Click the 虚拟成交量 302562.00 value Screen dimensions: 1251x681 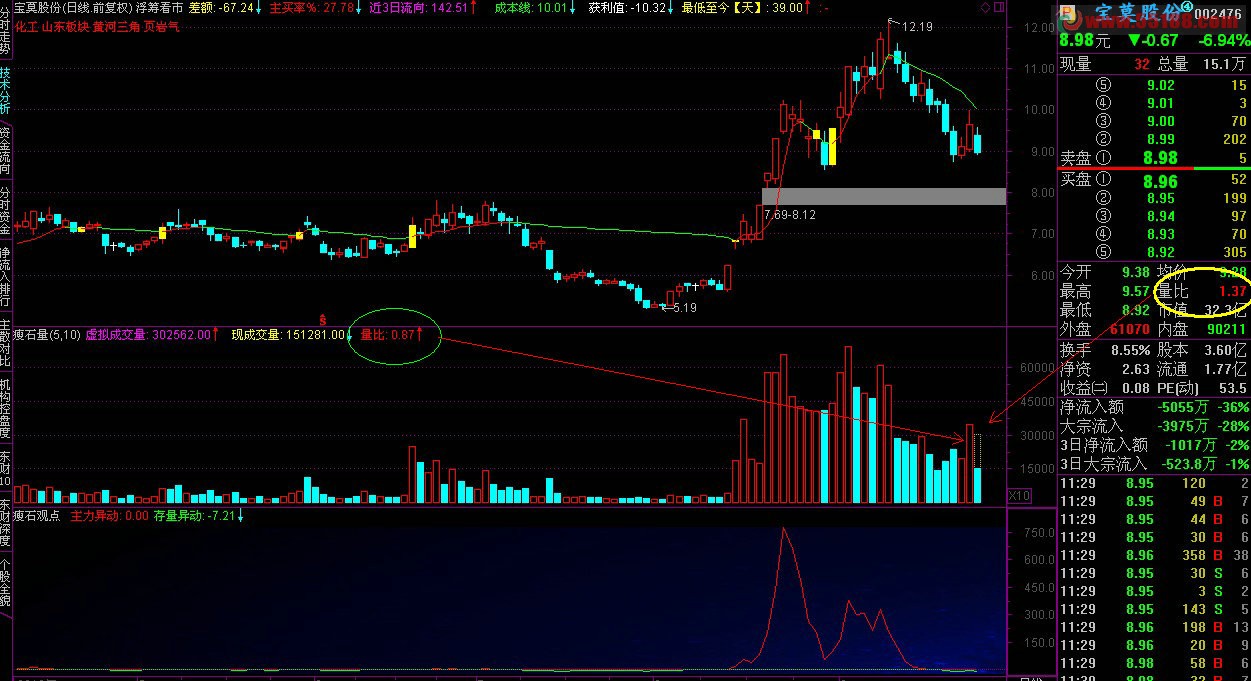pos(151,335)
